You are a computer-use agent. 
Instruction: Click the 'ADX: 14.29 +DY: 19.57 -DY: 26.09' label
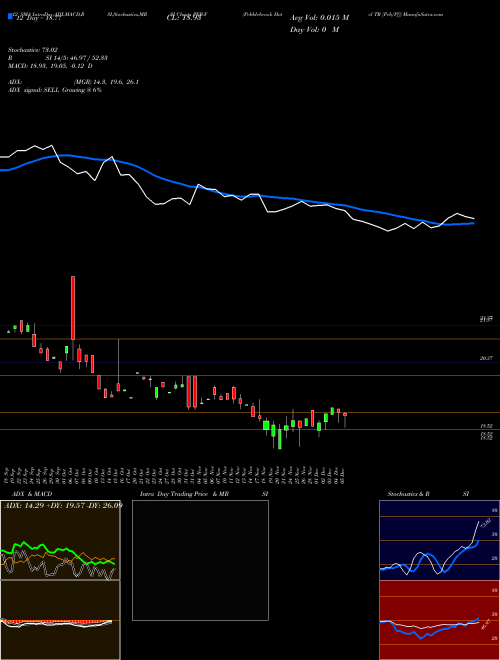point(63,505)
